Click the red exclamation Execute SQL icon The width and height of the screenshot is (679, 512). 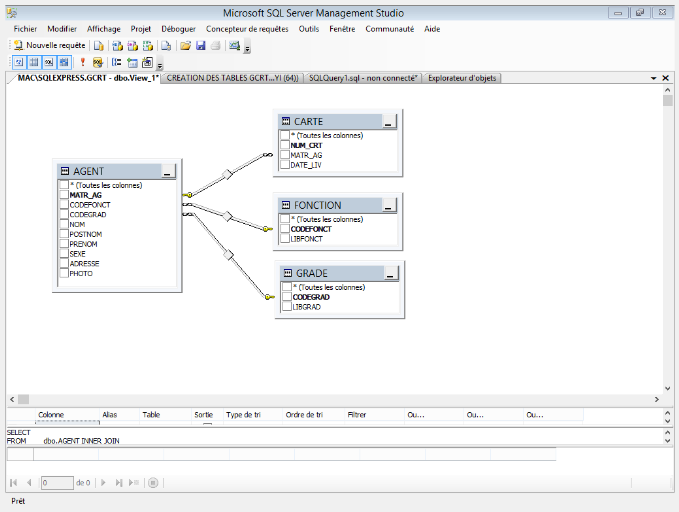81,62
